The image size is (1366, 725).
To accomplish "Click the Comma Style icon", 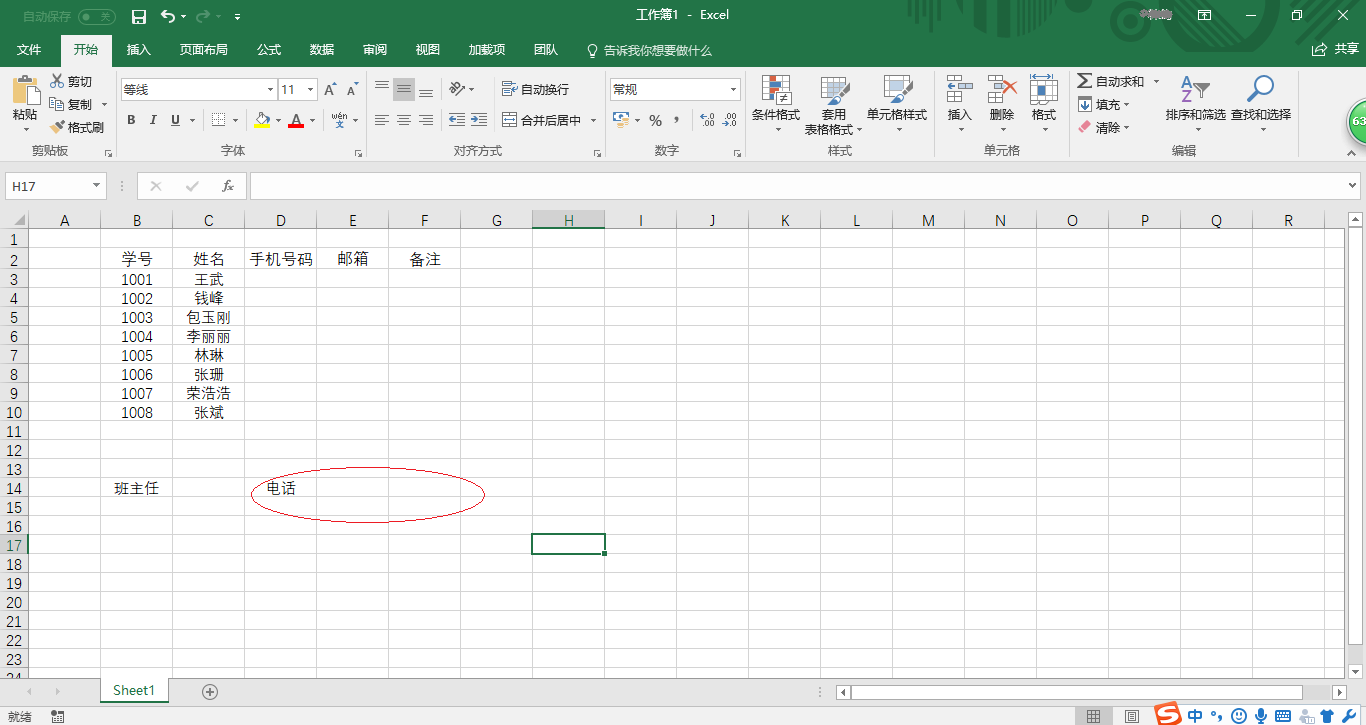I will tap(677, 120).
